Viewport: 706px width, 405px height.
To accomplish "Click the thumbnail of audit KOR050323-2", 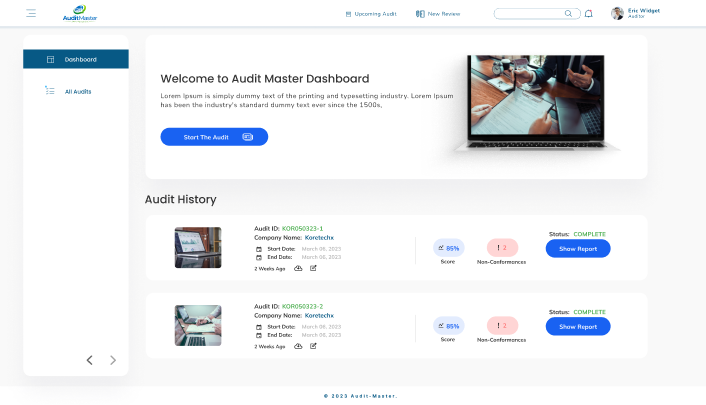I will point(198,325).
